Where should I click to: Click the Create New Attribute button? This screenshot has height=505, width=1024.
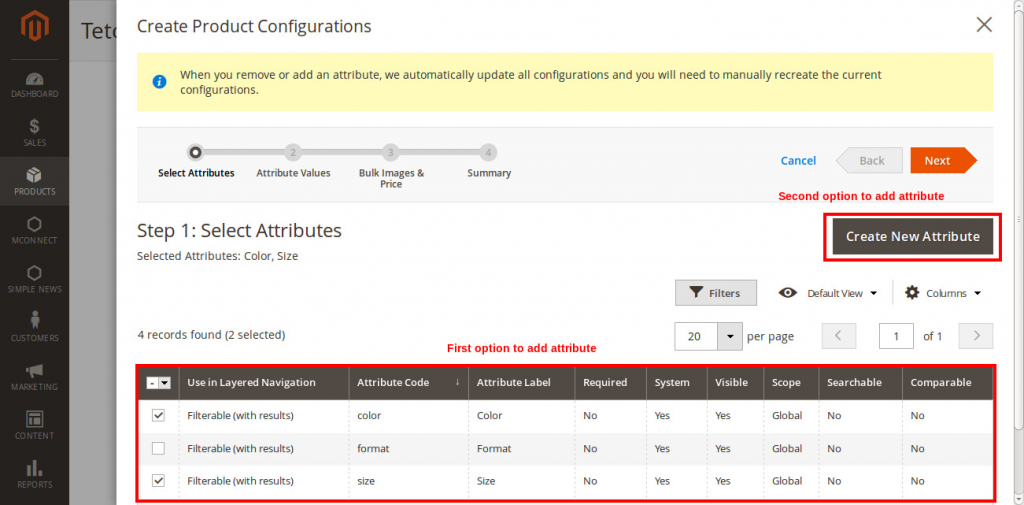tap(912, 237)
